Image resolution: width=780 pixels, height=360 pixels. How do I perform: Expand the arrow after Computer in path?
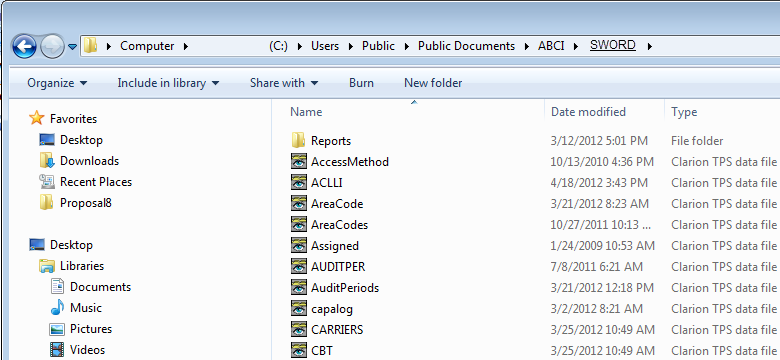[186, 46]
